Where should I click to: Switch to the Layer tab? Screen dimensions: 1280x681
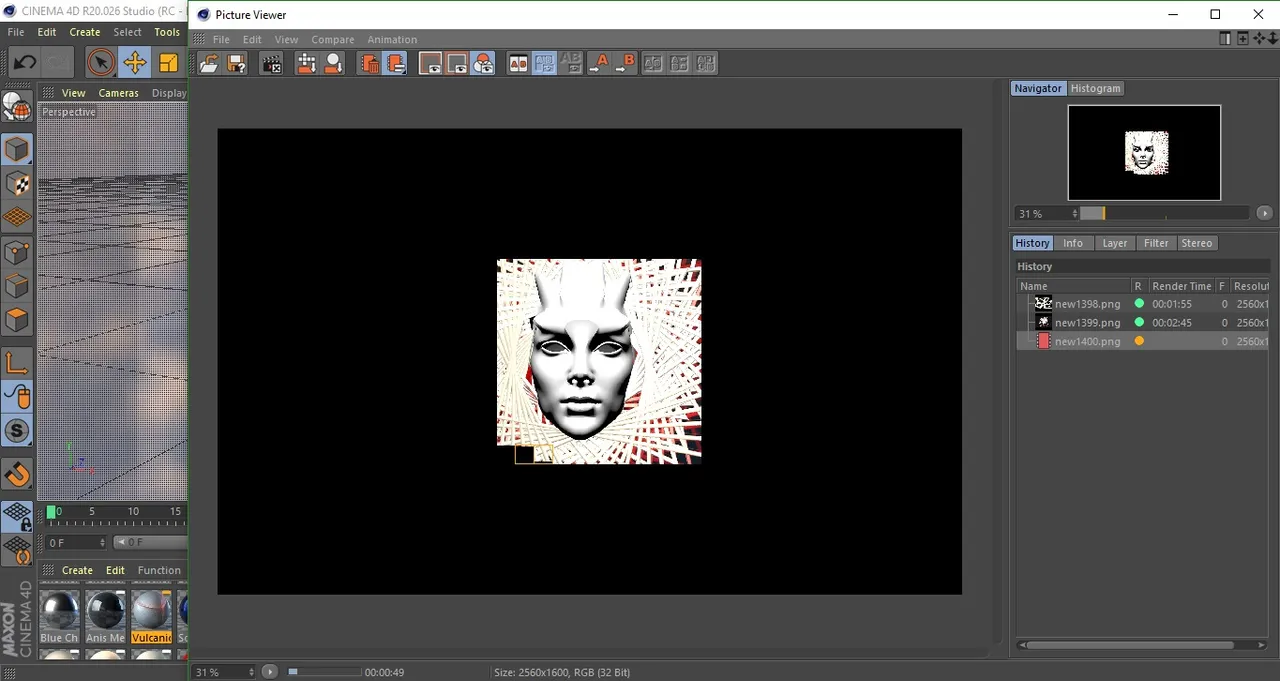(1114, 243)
